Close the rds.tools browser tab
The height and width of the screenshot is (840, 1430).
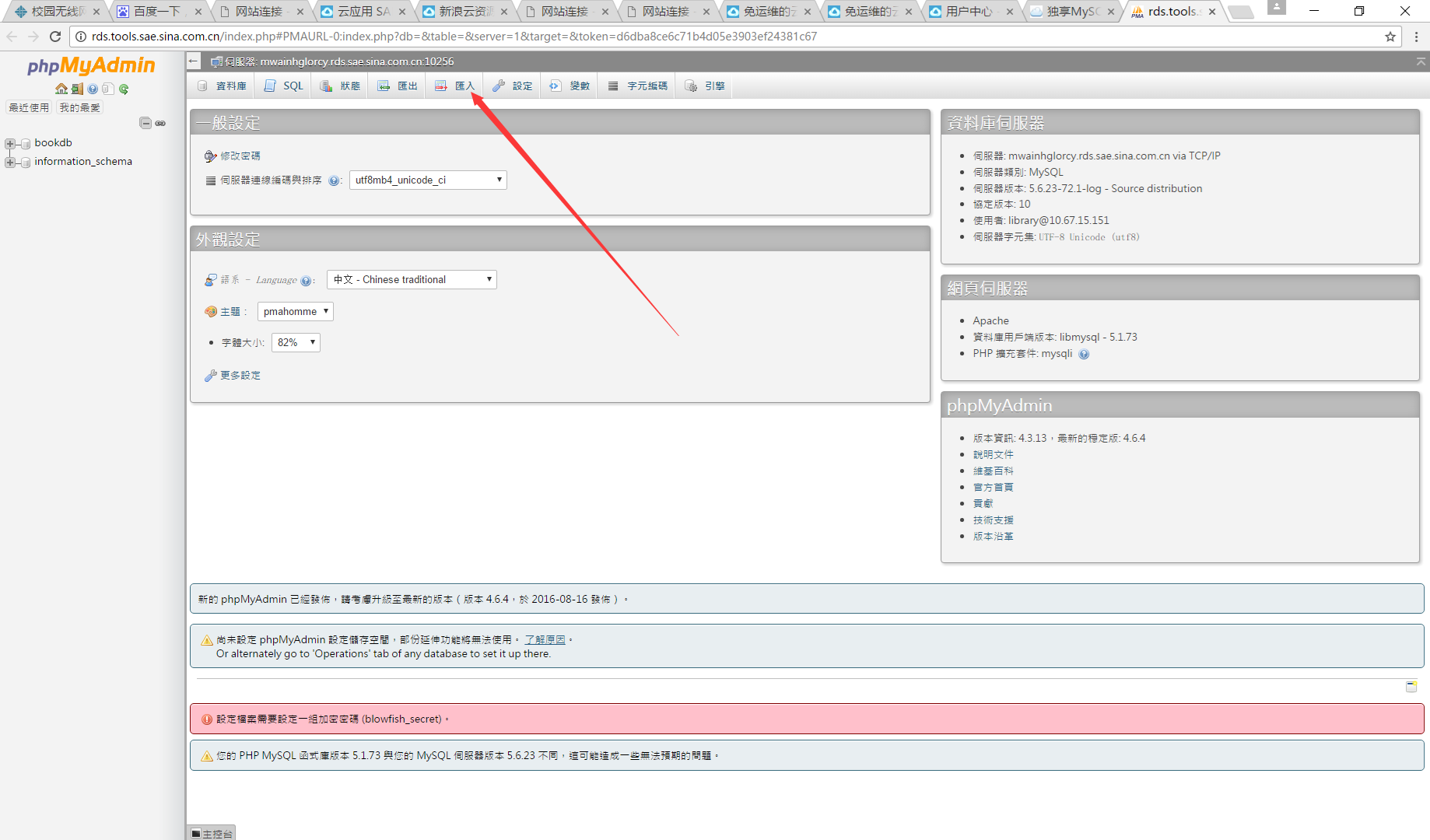(1212, 12)
